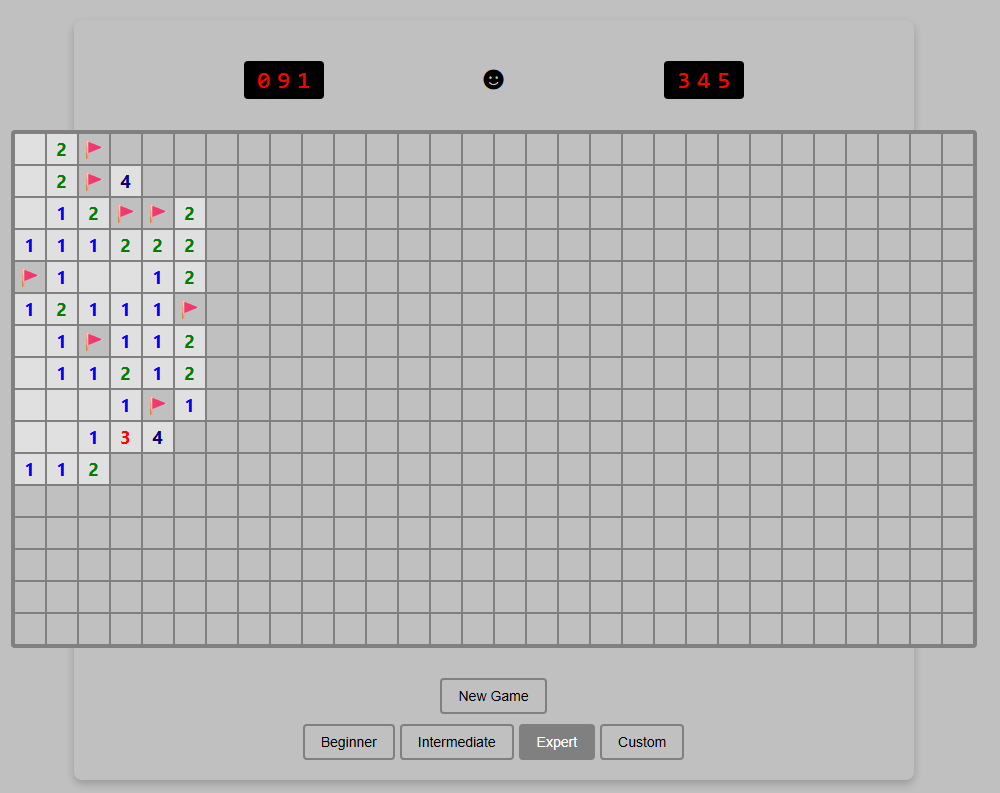This screenshot has height=793, width=1000.
Task: Start a New Game
Action: point(493,696)
